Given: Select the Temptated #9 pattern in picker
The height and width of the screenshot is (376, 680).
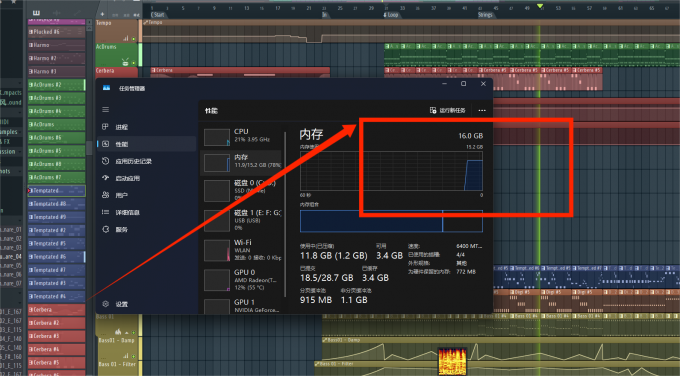Looking at the screenshot, I should click(56, 217).
